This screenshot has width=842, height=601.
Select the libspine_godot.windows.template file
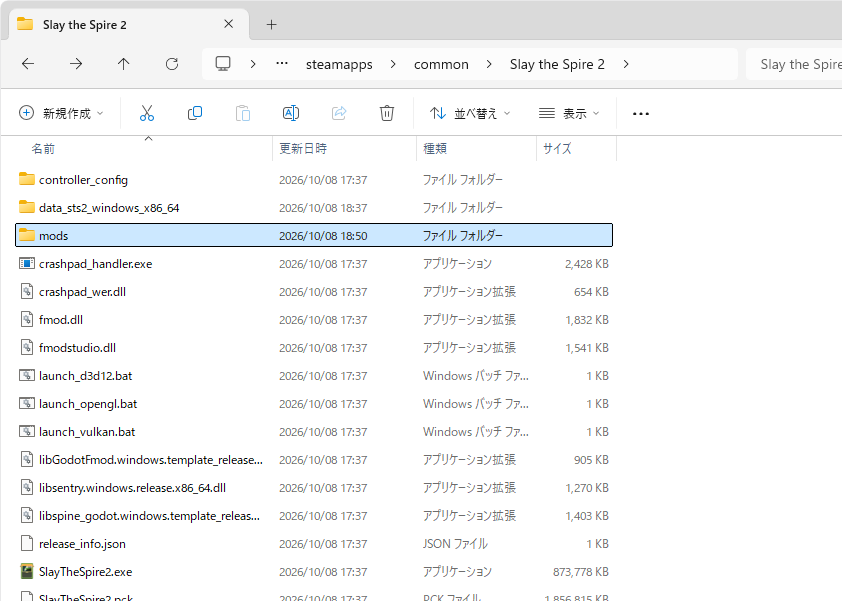tap(314, 516)
